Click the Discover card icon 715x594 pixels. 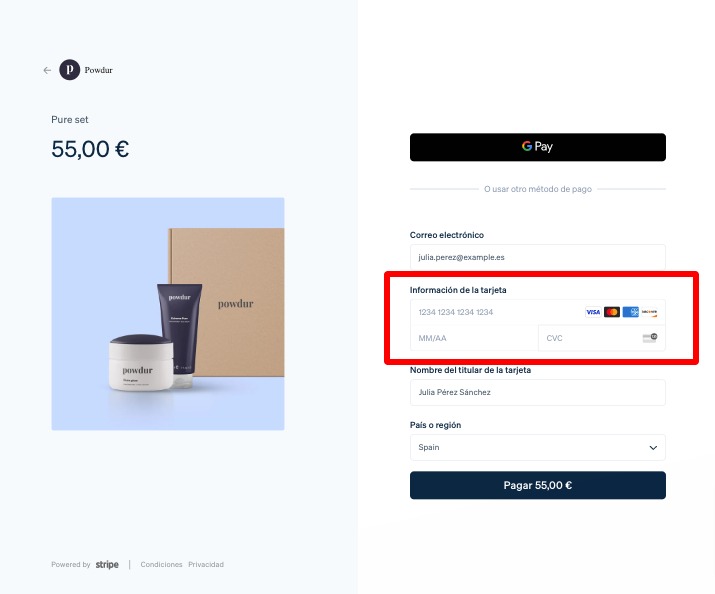click(649, 312)
